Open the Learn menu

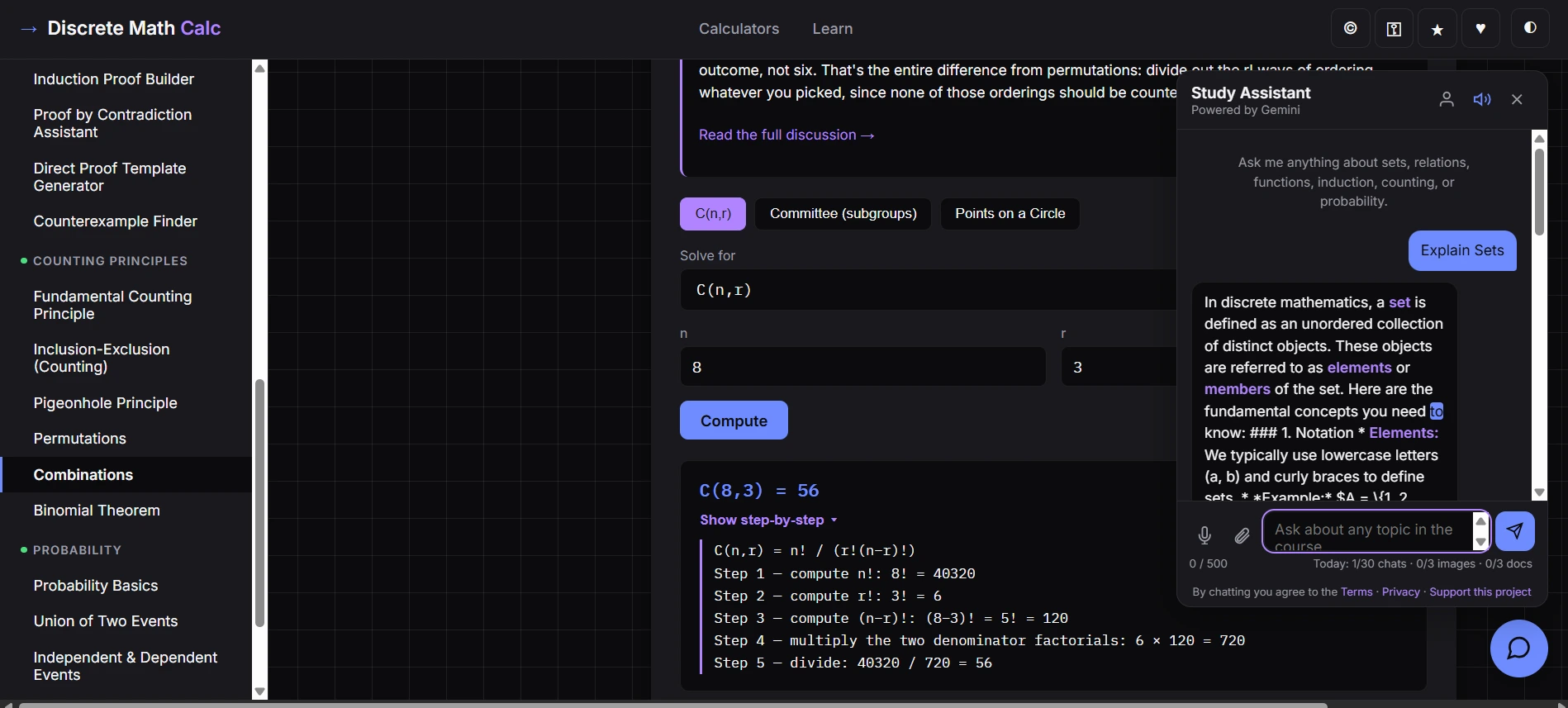coord(832,29)
